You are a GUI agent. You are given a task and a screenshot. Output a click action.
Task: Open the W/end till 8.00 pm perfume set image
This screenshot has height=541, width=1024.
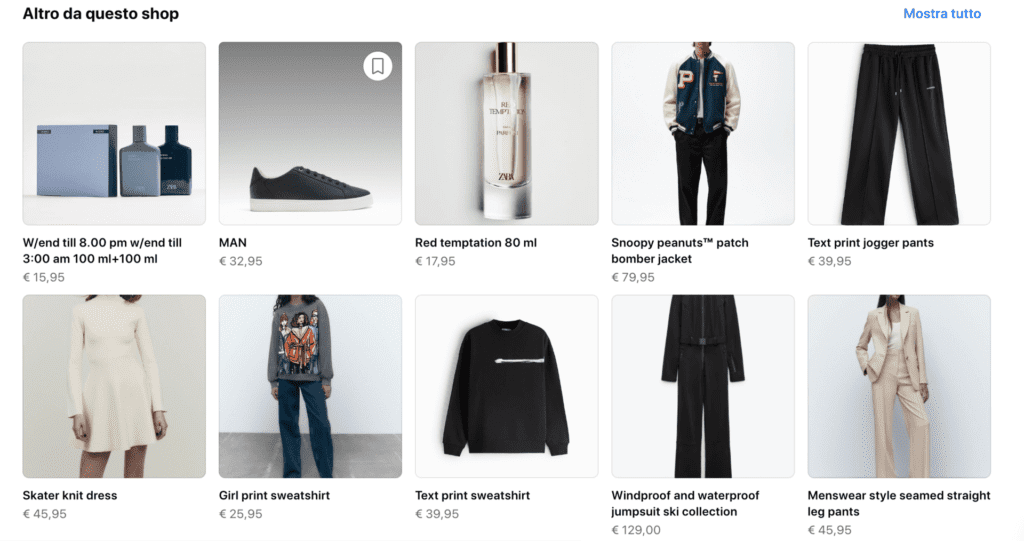114,134
